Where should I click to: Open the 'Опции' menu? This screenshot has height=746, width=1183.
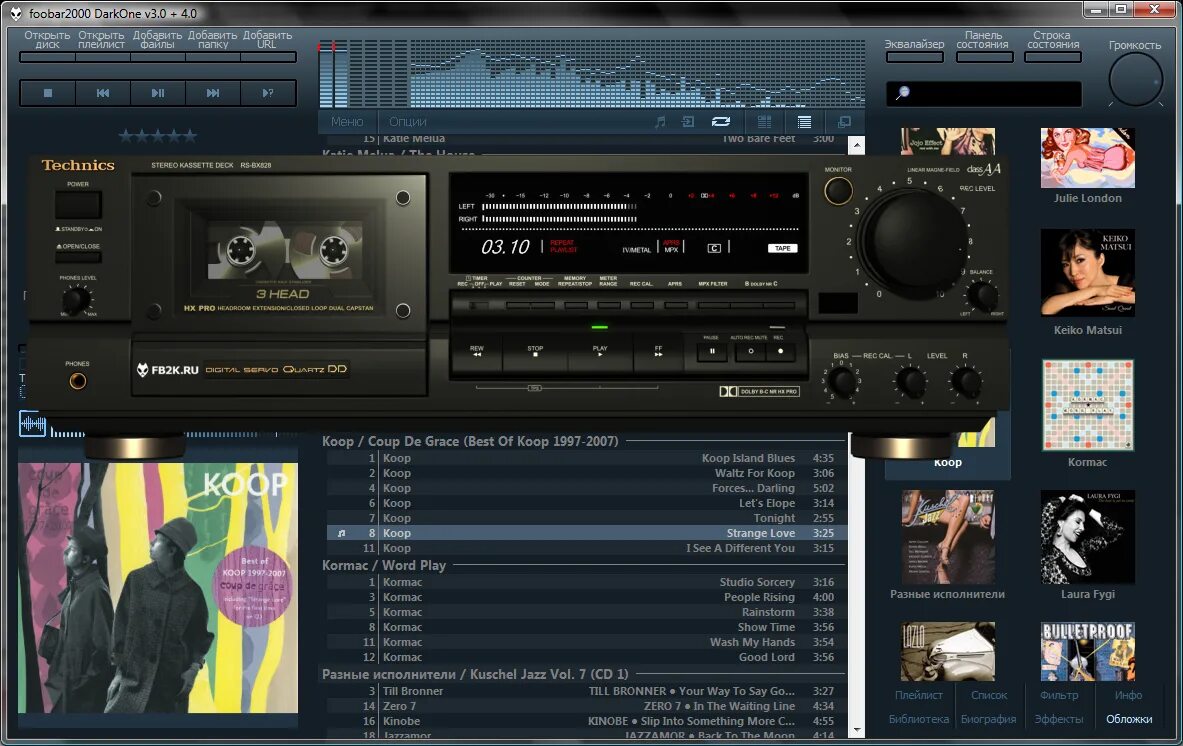407,121
